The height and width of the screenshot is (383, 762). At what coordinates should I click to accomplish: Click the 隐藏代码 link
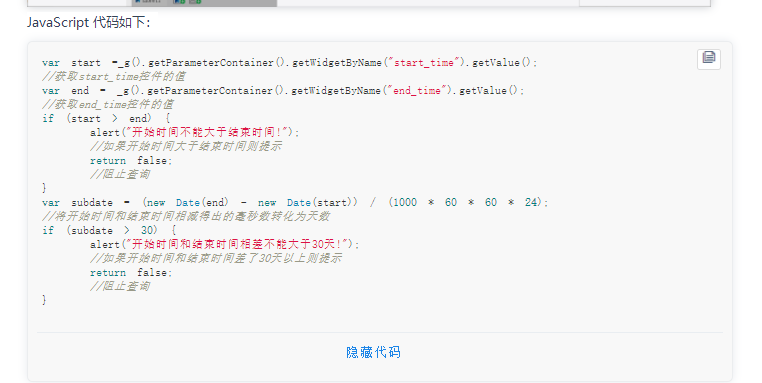(373, 352)
